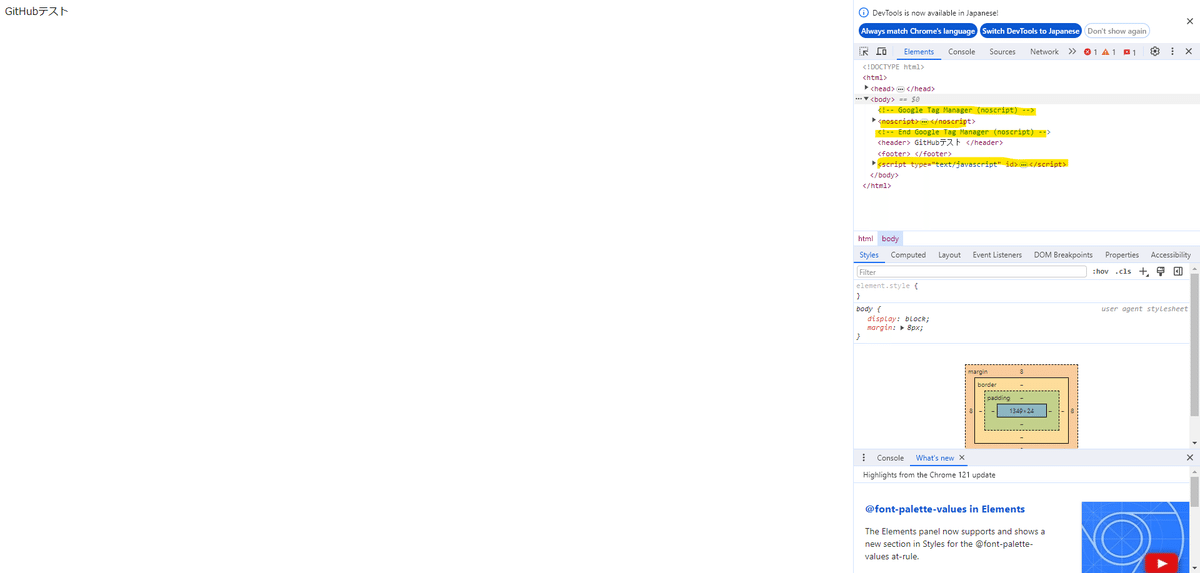The width and height of the screenshot is (1200, 573).
Task: Open @font-palette-values in Elements link
Action: tap(945, 509)
